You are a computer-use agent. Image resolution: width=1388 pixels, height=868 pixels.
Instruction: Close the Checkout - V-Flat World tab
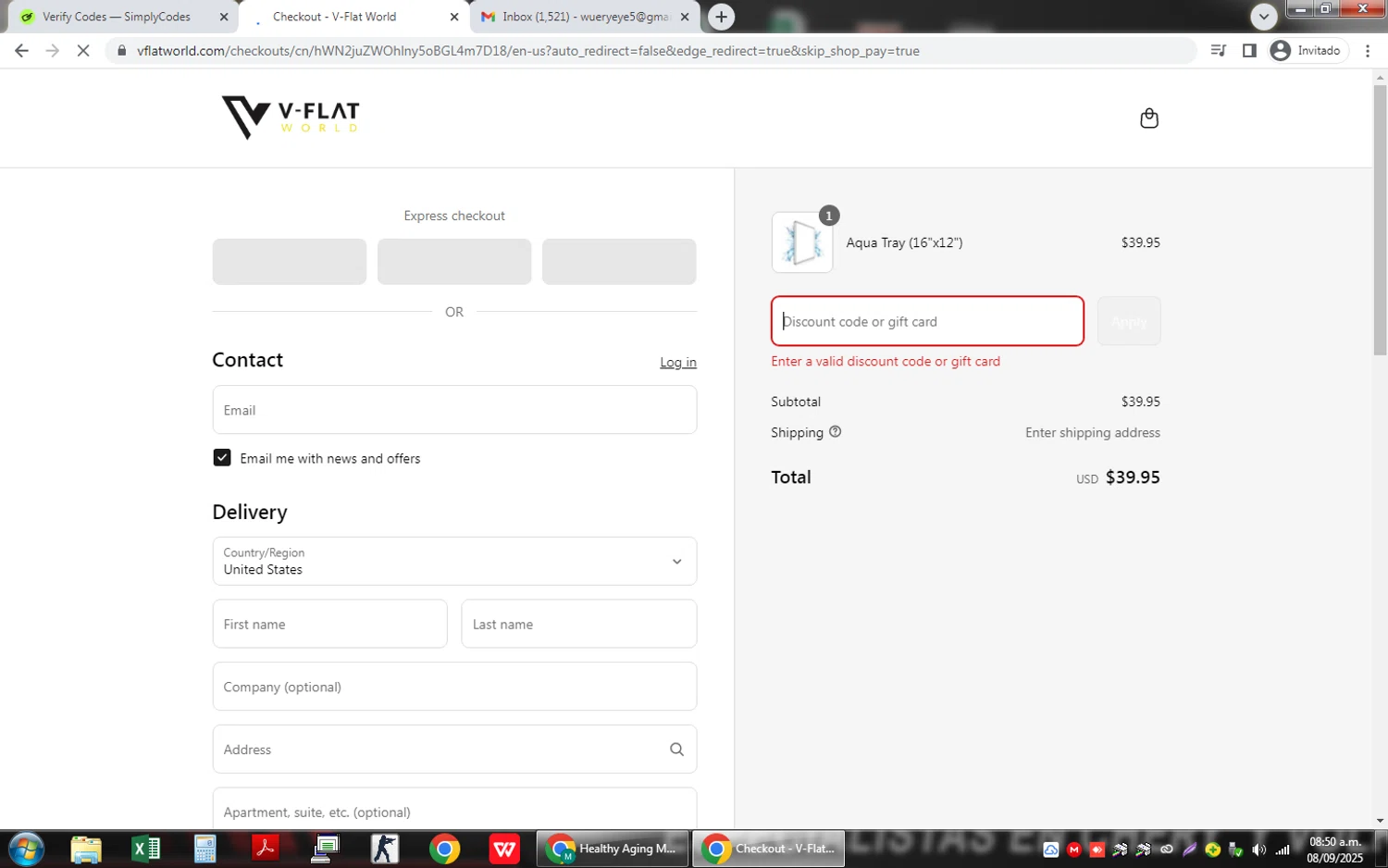click(x=454, y=17)
